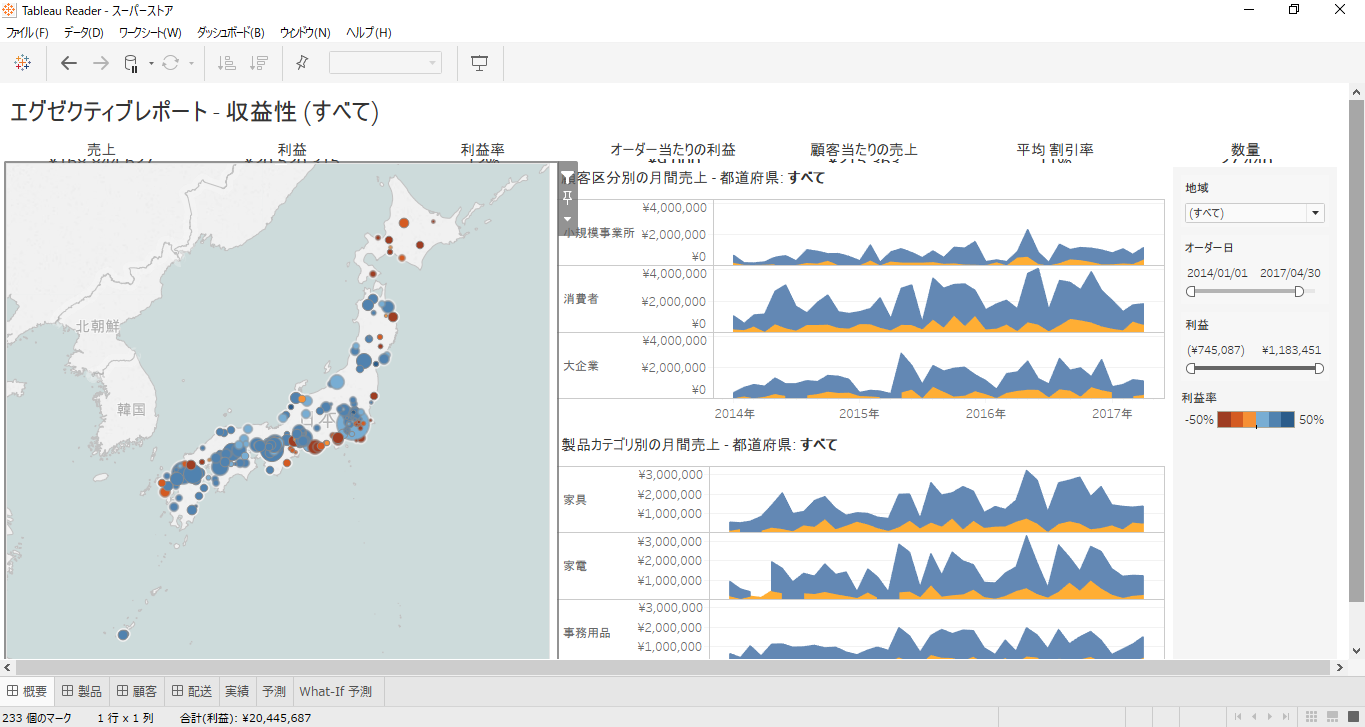Image resolution: width=1365 pixels, height=727 pixels.
Task: Select the 実績 sheet button
Action: click(x=237, y=690)
